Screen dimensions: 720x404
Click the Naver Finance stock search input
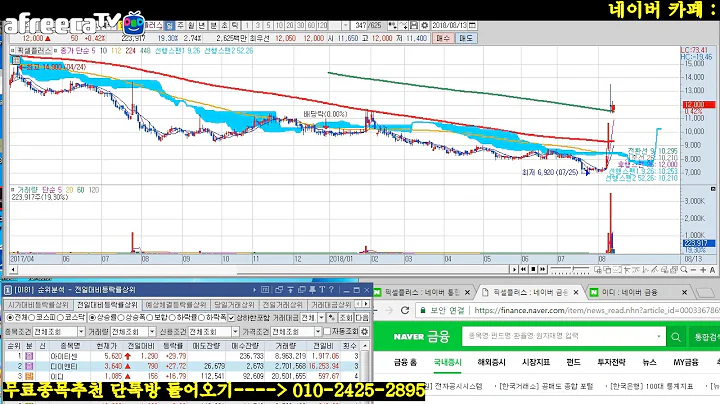coord(560,337)
